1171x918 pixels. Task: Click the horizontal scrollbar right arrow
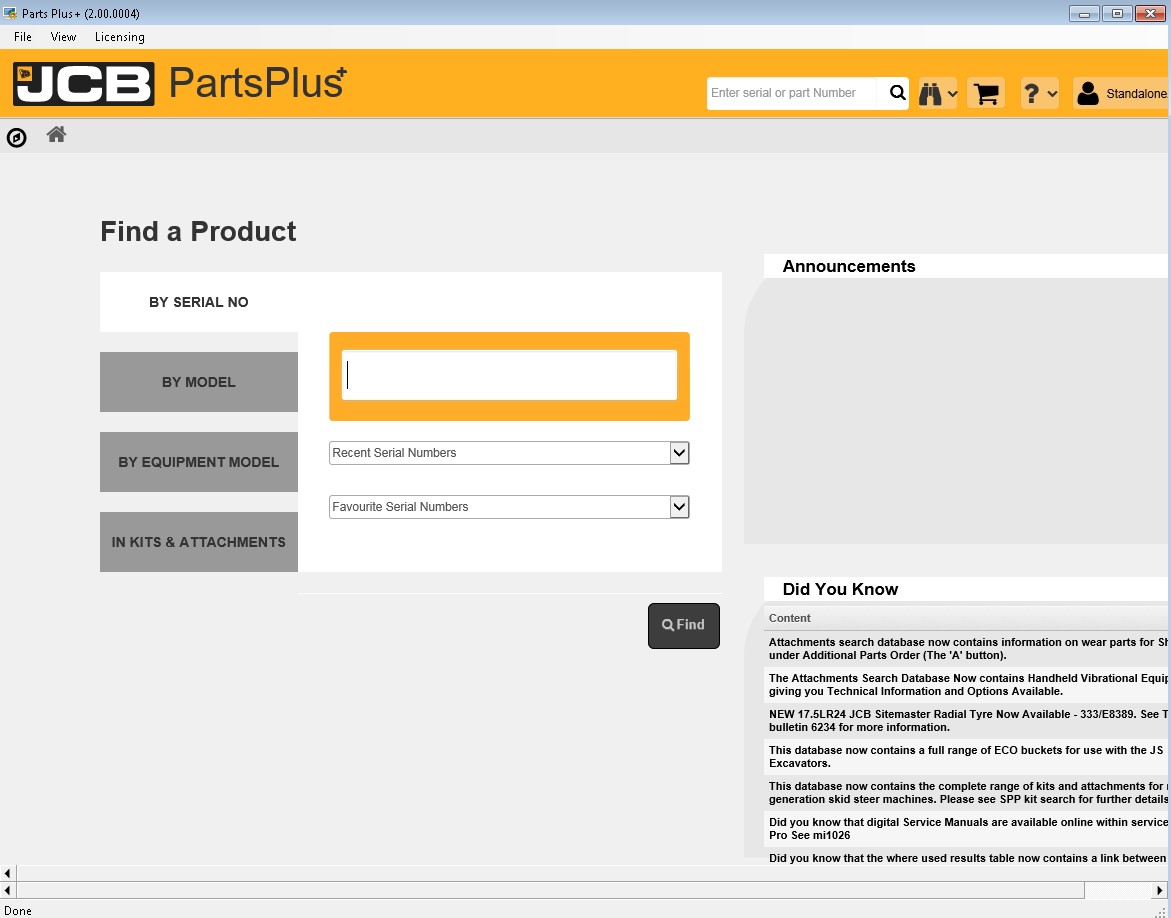1161,890
